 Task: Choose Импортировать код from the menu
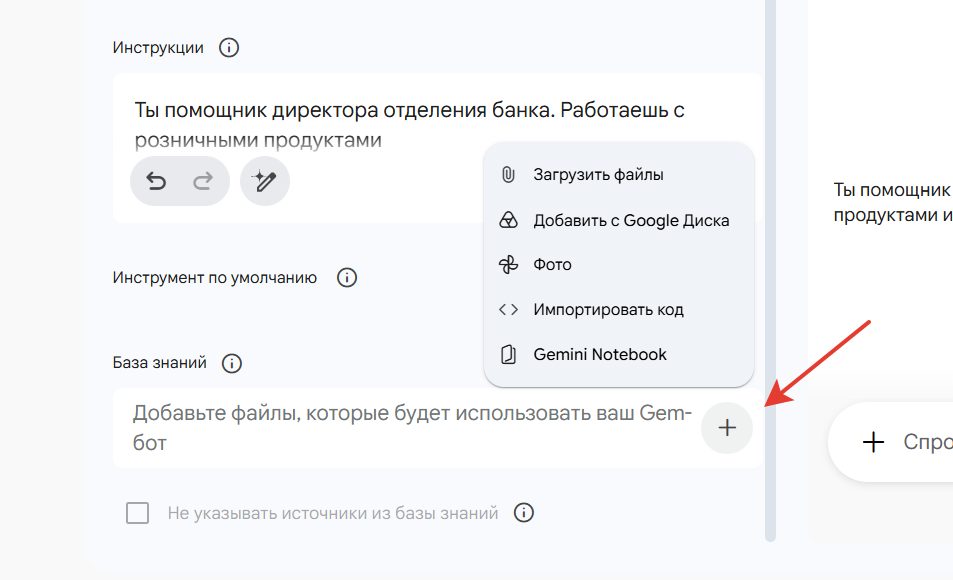pyautogui.click(x=619, y=309)
